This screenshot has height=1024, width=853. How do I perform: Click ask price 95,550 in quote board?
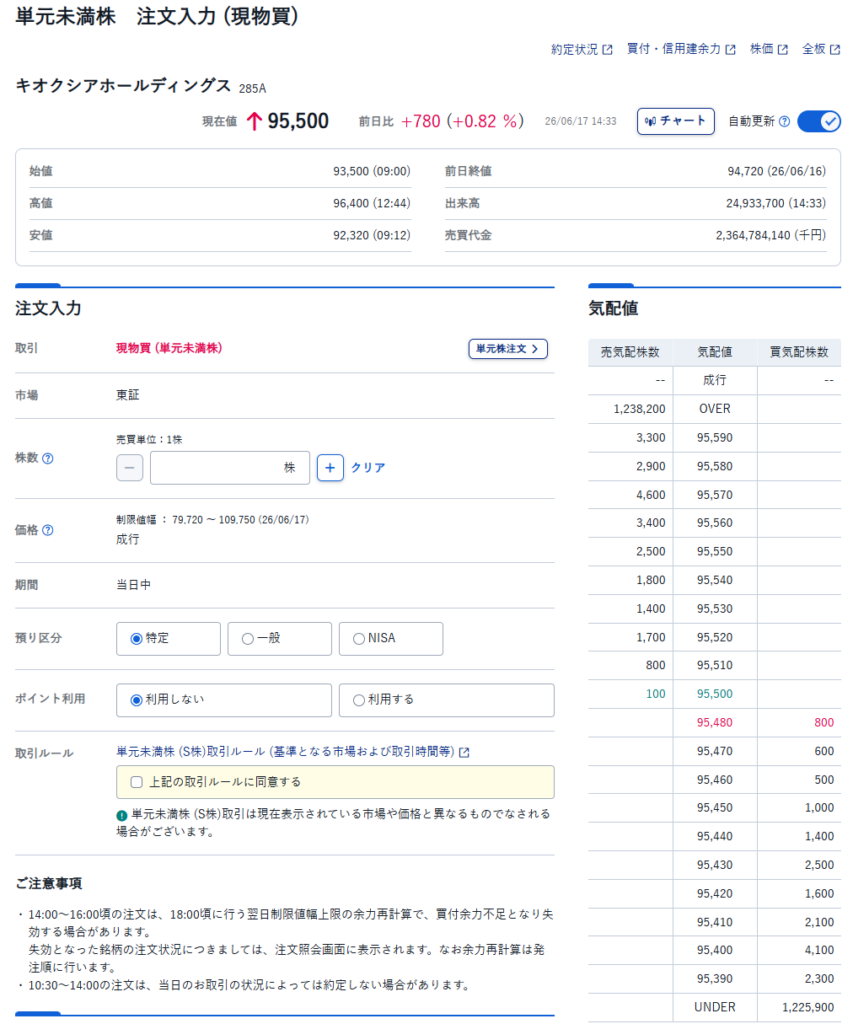click(x=715, y=552)
